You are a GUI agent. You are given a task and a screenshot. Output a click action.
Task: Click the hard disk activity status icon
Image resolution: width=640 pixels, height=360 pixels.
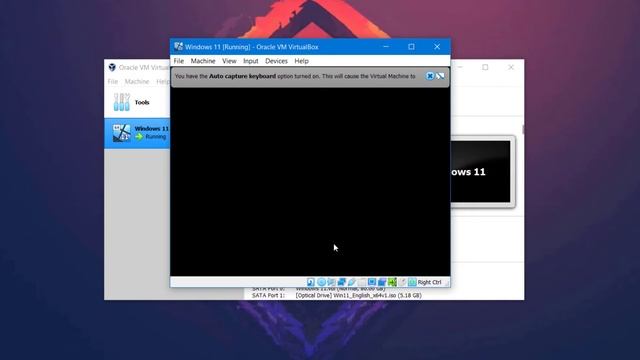(x=311, y=282)
